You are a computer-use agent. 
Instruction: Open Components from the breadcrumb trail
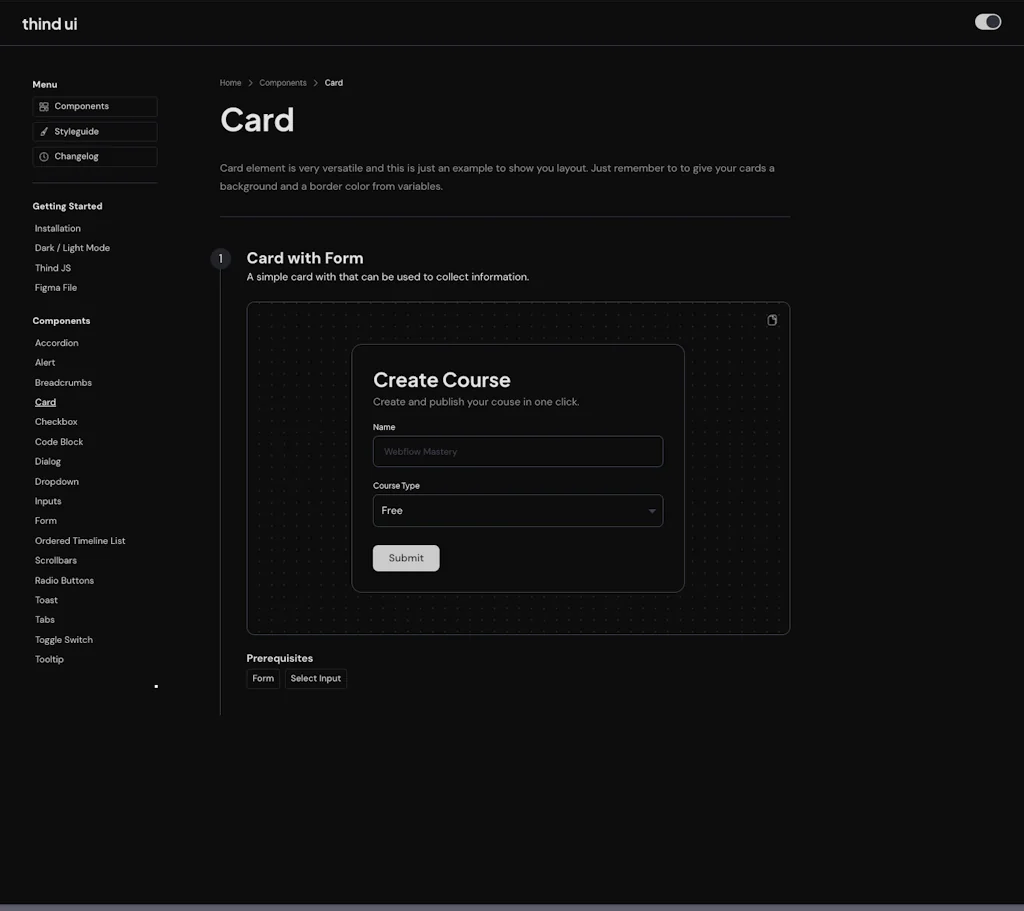tap(283, 82)
